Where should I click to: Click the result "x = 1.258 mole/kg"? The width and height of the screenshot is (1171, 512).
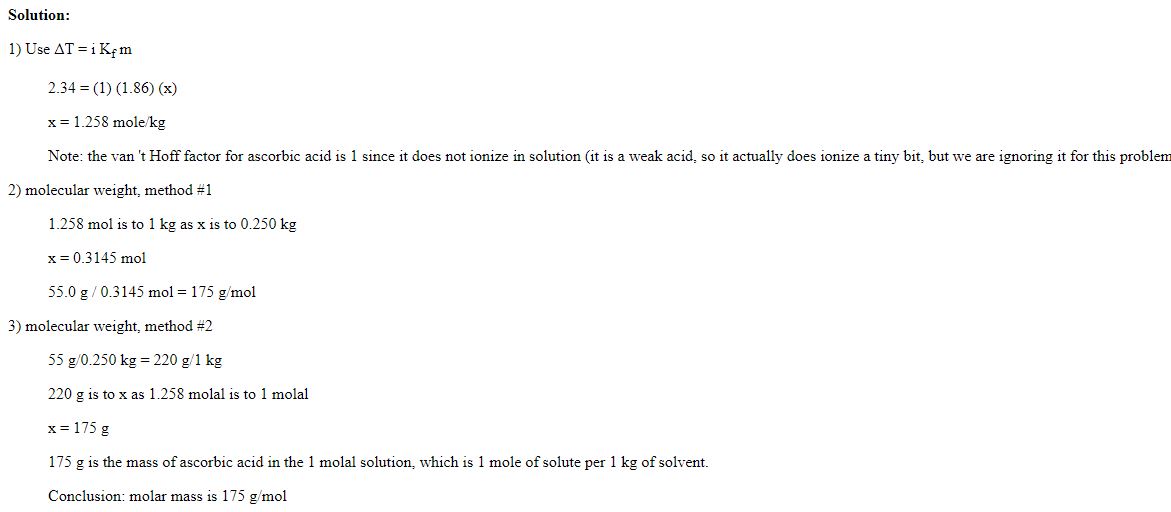click(x=106, y=122)
